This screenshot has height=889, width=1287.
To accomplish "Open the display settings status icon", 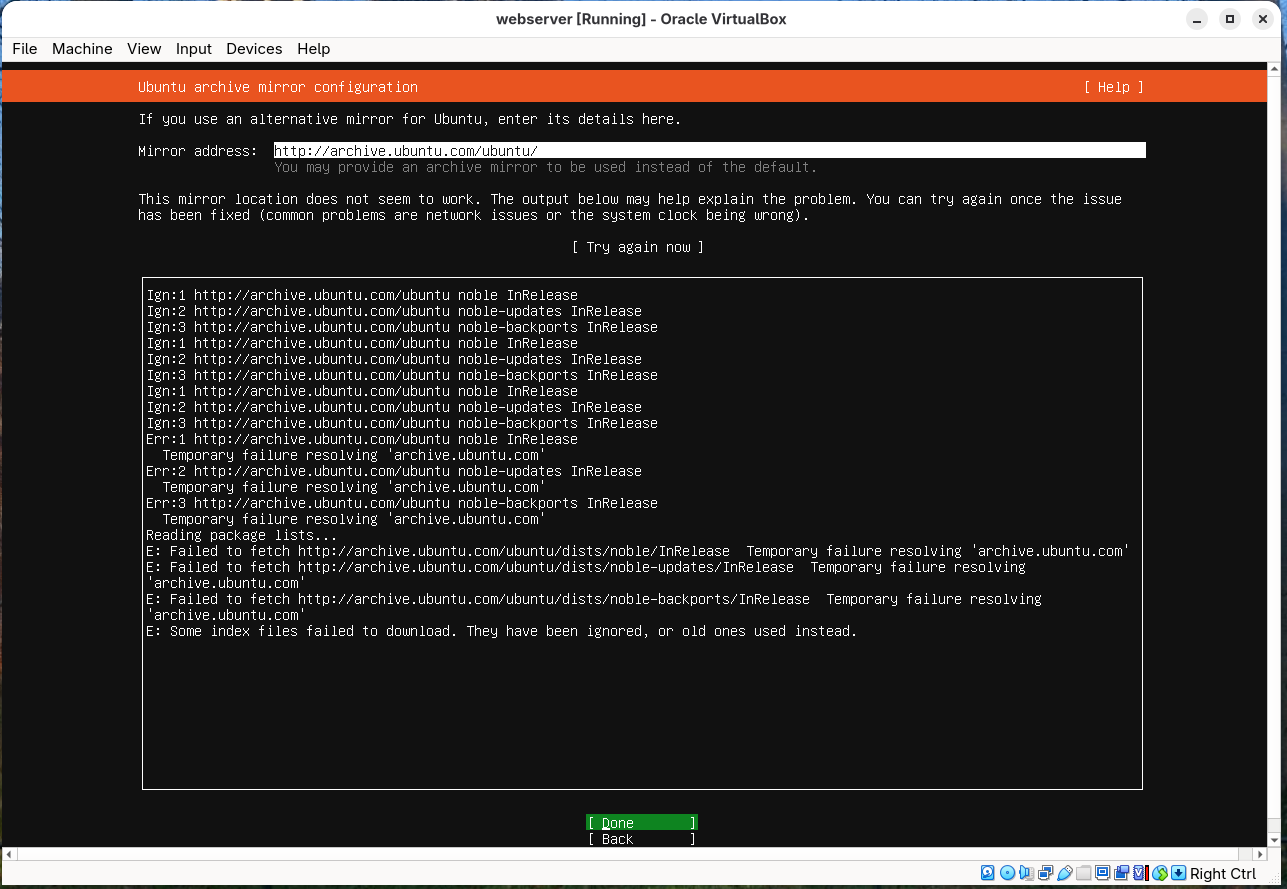I will click(1103, 873).
